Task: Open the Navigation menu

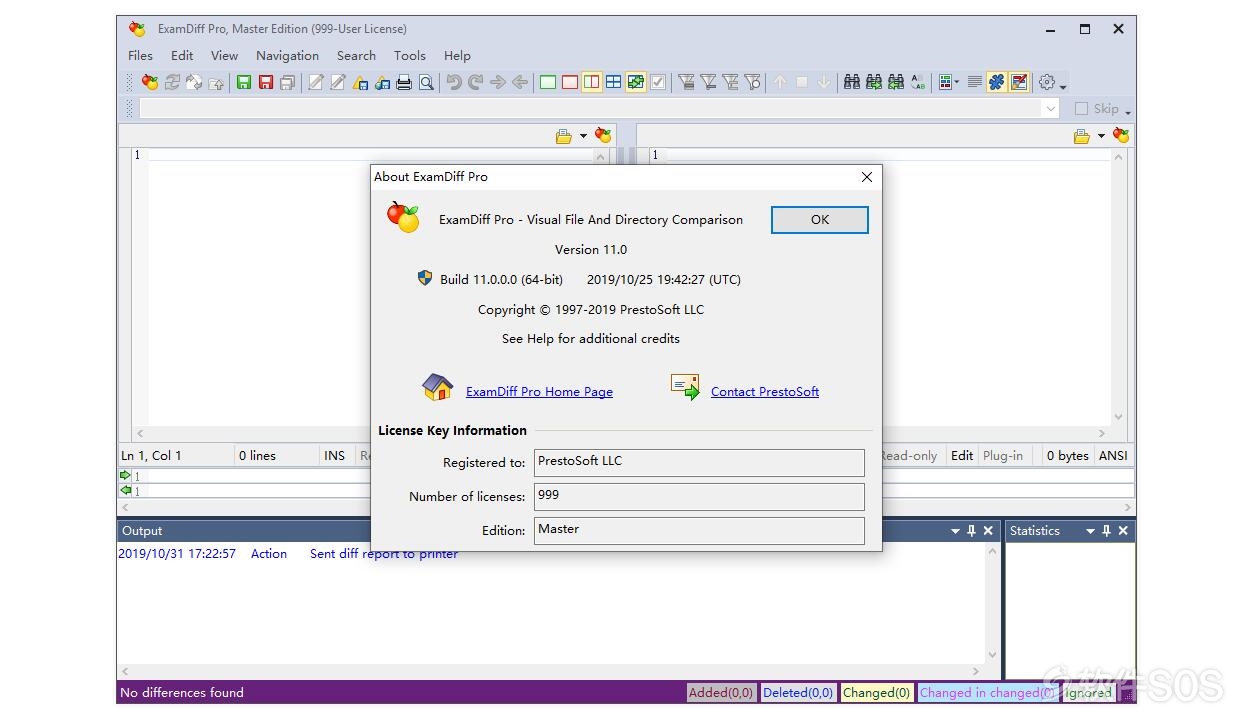Action: (x=287, y=56)
